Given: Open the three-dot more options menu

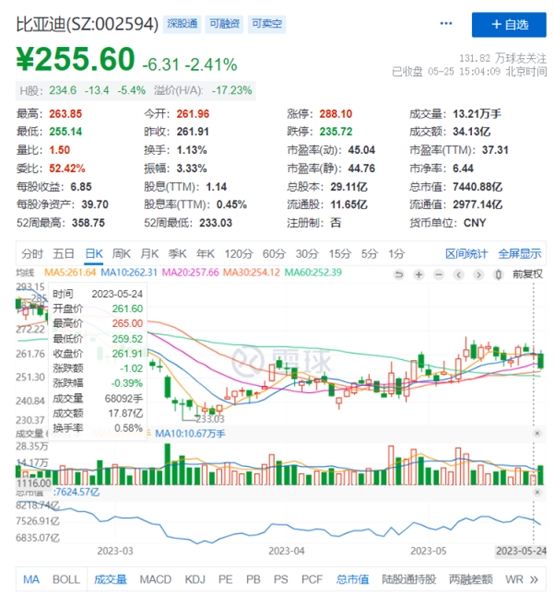Looking at the screenshot, I should (x=446, y=23).
